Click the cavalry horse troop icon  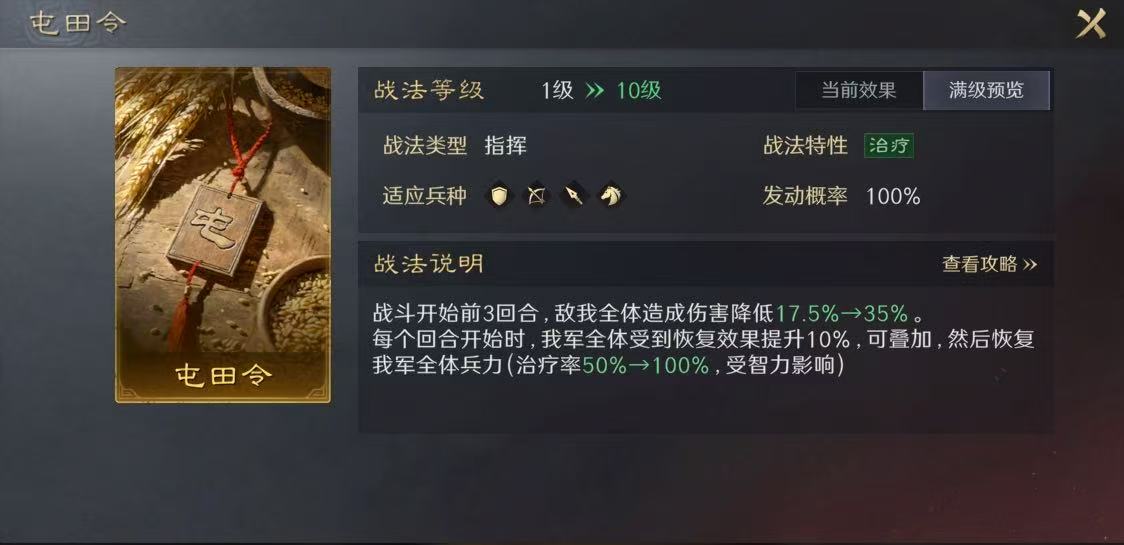[611, 195]
